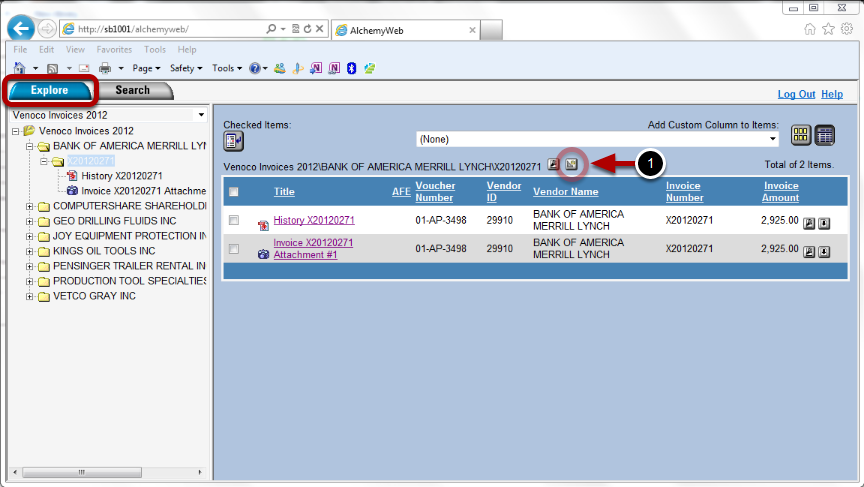Expand COMPUTERSHARE SHAREHOLDER folder node
The height and width of the screenshot is (487, 864).
(x=30, y=206)
